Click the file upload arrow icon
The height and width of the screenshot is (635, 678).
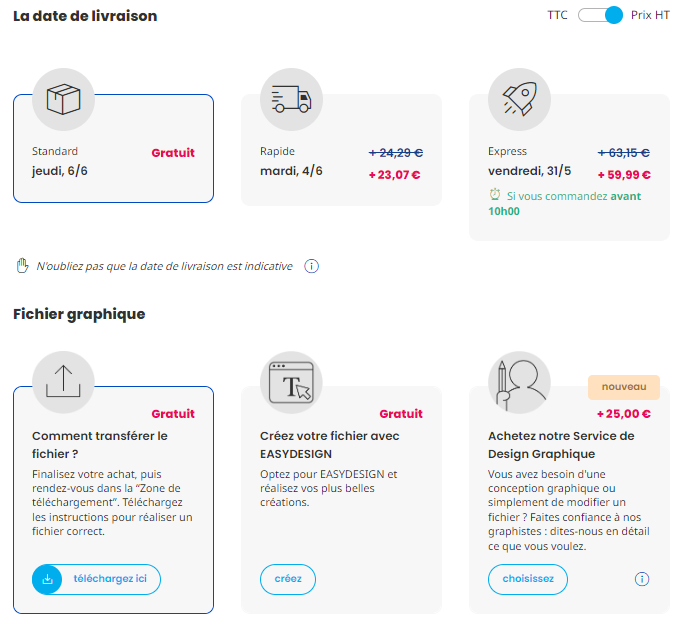(x=64, y=382)
